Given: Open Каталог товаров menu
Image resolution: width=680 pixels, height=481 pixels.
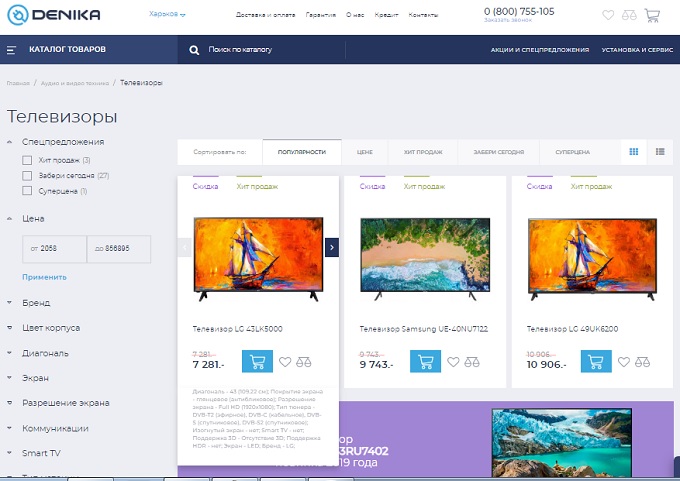Looking at the screenshot, I should pyautogui.click(x=67, y=49).
